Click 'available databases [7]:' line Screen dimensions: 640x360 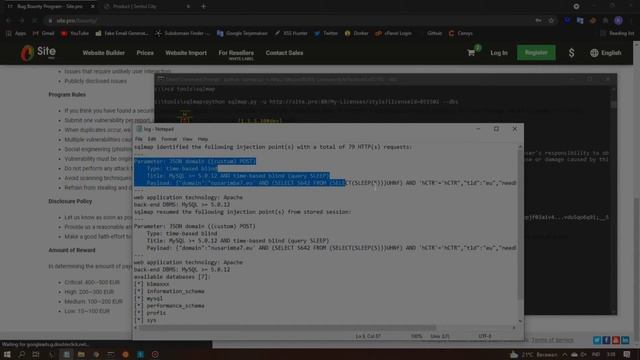173,277
